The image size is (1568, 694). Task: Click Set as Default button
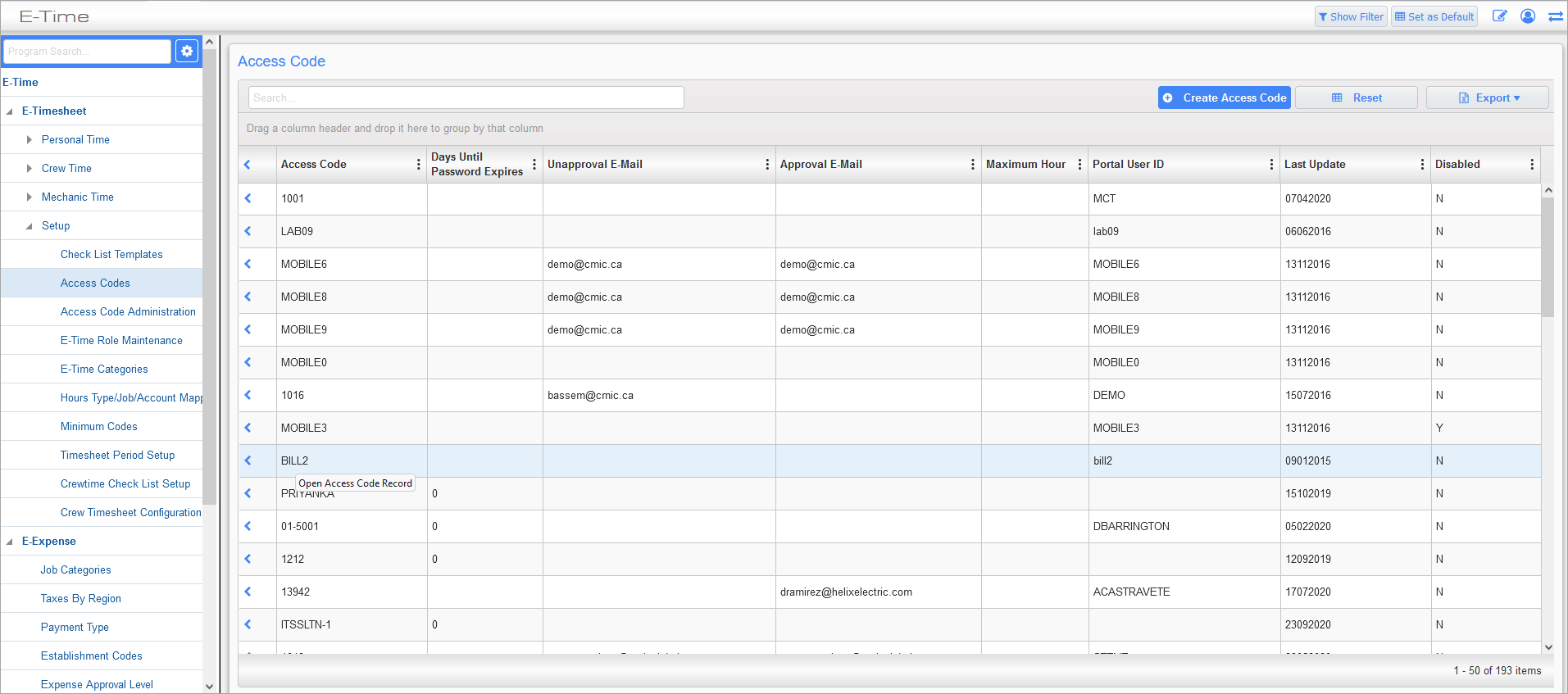coord(1434,16)
